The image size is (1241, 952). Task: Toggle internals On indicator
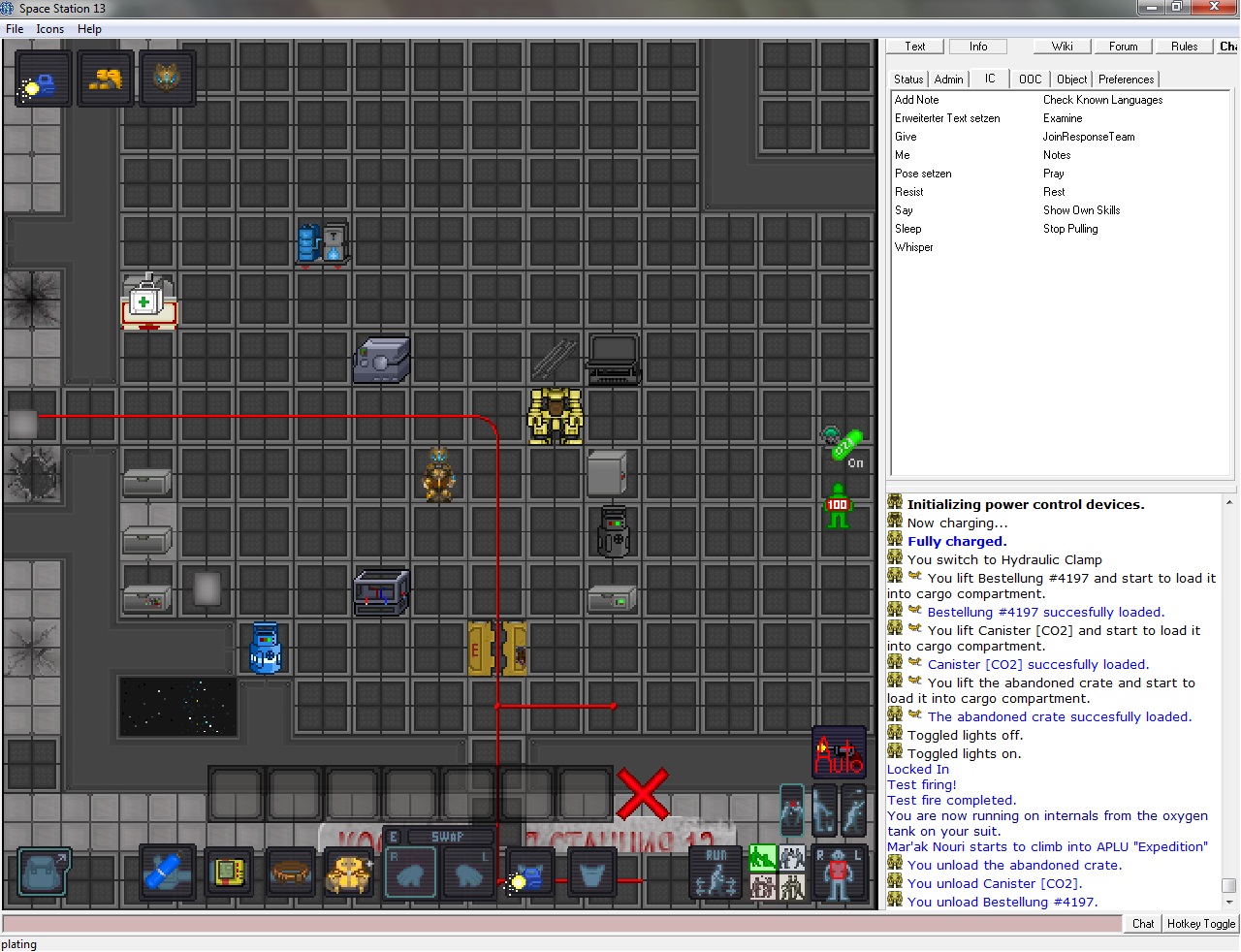coord(843,447)
